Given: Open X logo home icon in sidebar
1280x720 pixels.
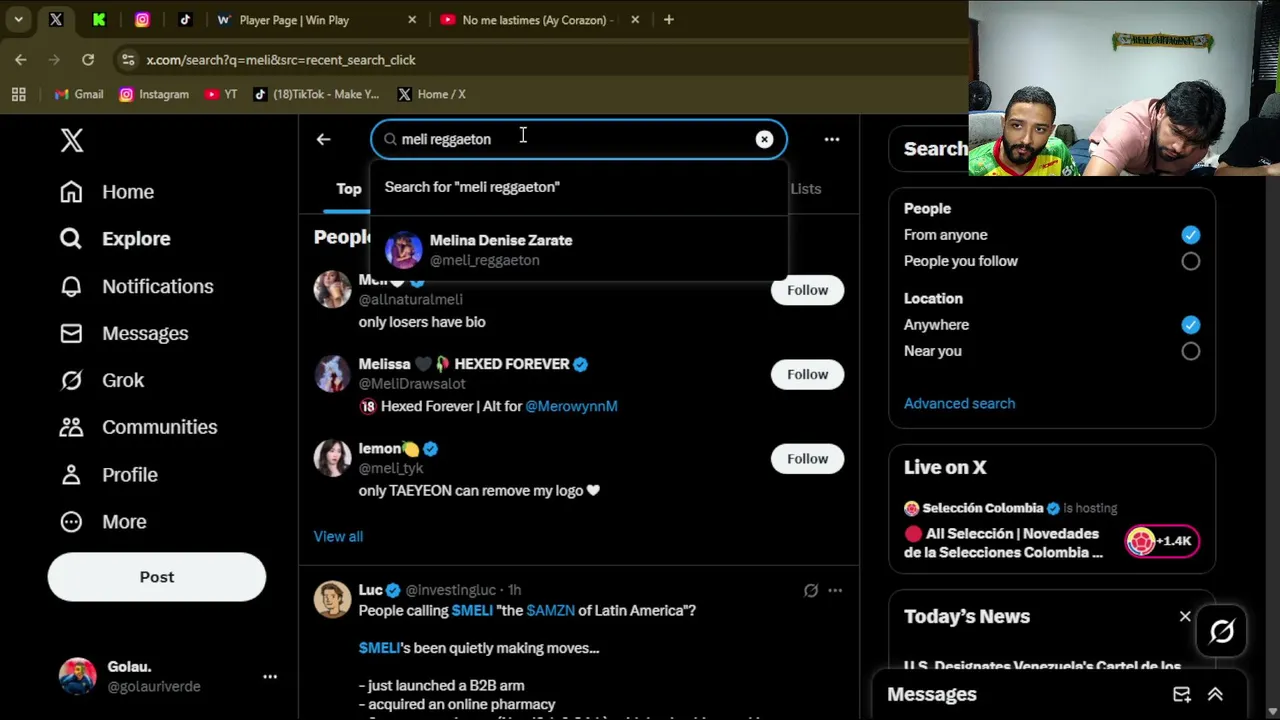Looking at the screenshot, I should coord(71,140).
